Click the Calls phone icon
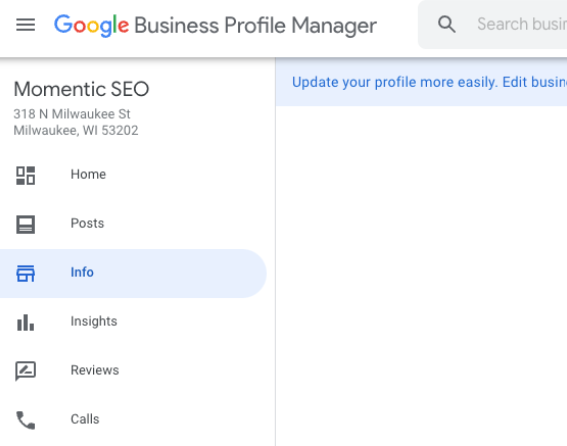This screenshot has height=446, width=567. tap(25, 420)
